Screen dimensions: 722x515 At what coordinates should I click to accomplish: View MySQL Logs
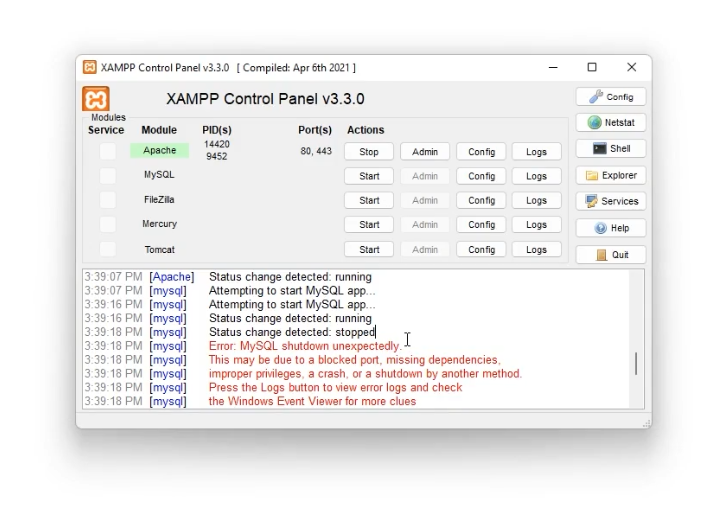pos(536,176)
